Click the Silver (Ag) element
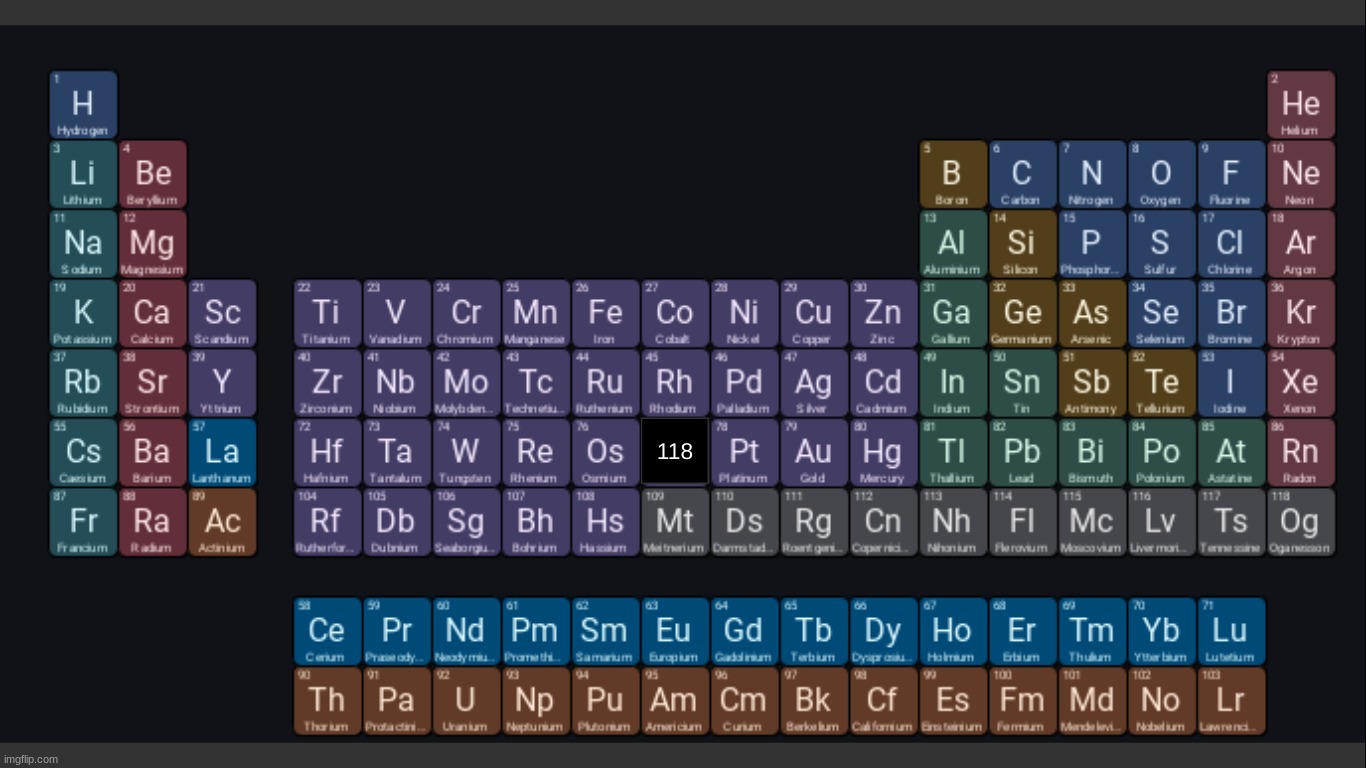 (x=813, y=382)
